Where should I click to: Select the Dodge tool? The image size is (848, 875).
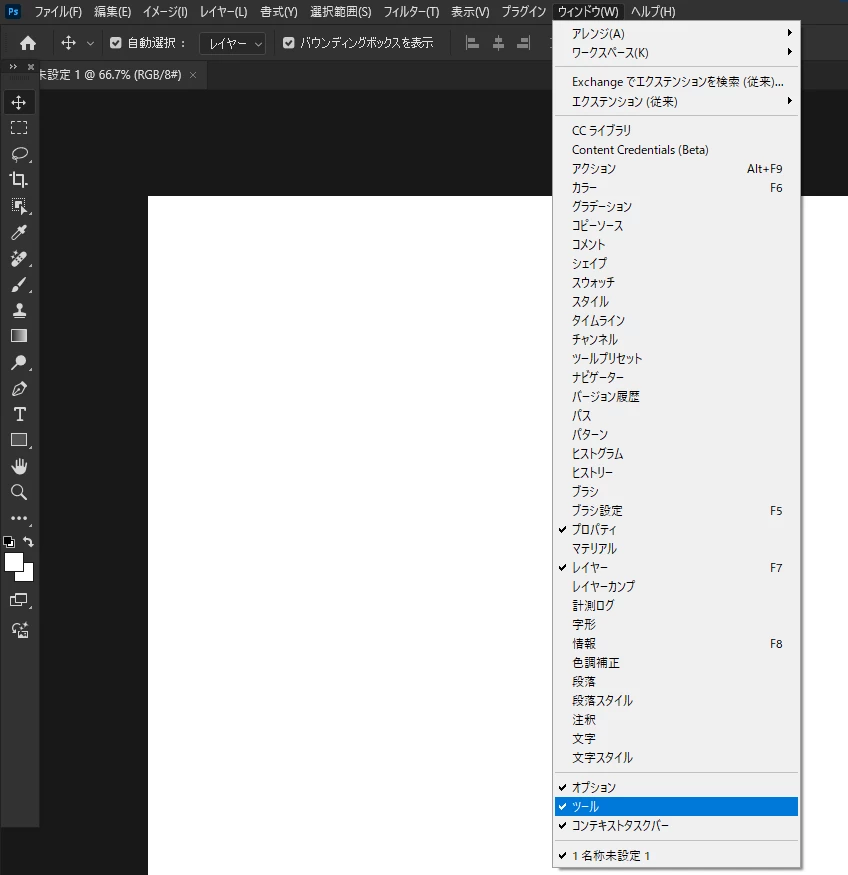click(19, 363)
